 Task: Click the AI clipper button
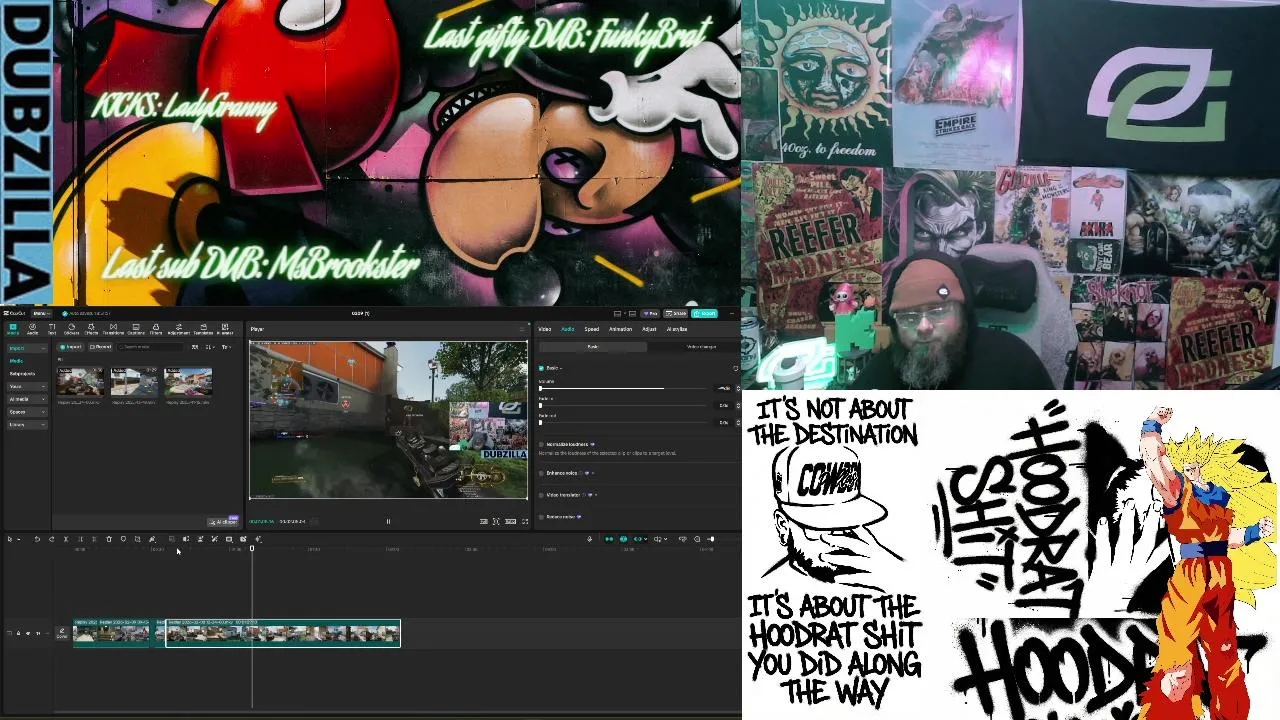coord(225,522)
